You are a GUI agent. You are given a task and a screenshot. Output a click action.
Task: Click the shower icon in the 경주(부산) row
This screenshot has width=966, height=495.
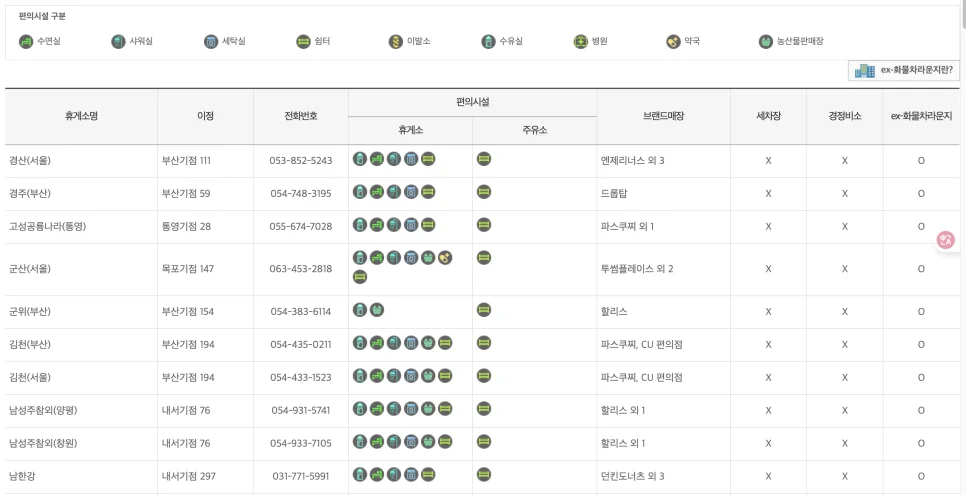[x=394, y=192]
